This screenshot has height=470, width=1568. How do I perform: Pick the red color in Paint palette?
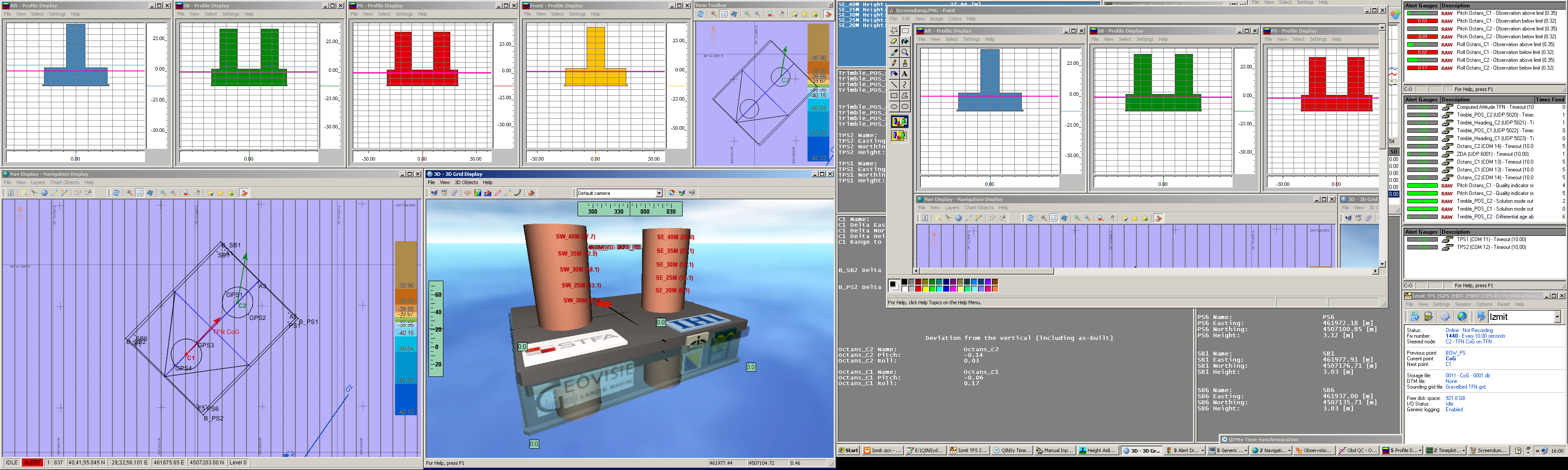[919, 289]
